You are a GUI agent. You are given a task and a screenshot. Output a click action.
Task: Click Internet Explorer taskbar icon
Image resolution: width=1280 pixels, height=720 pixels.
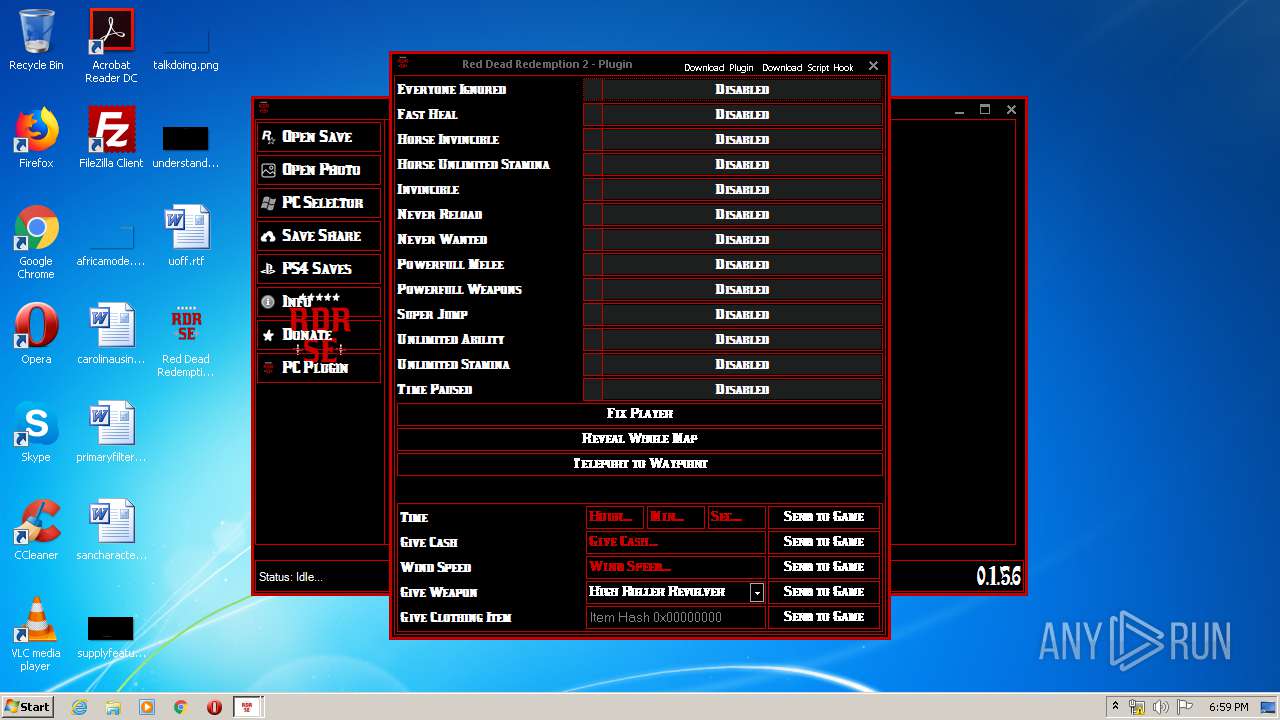tap(79, 707)
